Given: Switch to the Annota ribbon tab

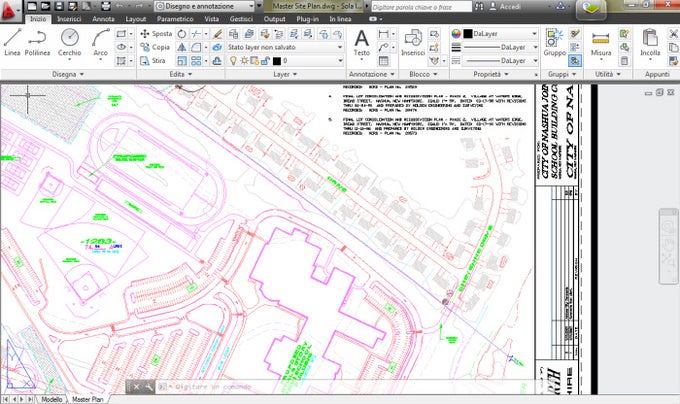Looking at the screenshot, I should 103,19.
